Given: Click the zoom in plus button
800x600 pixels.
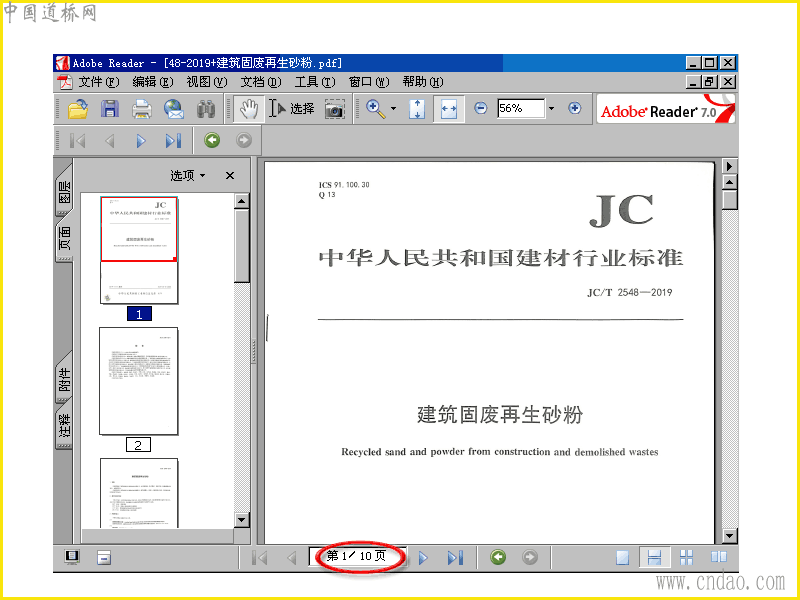Looking at the screenshot, I should point(574,108).
